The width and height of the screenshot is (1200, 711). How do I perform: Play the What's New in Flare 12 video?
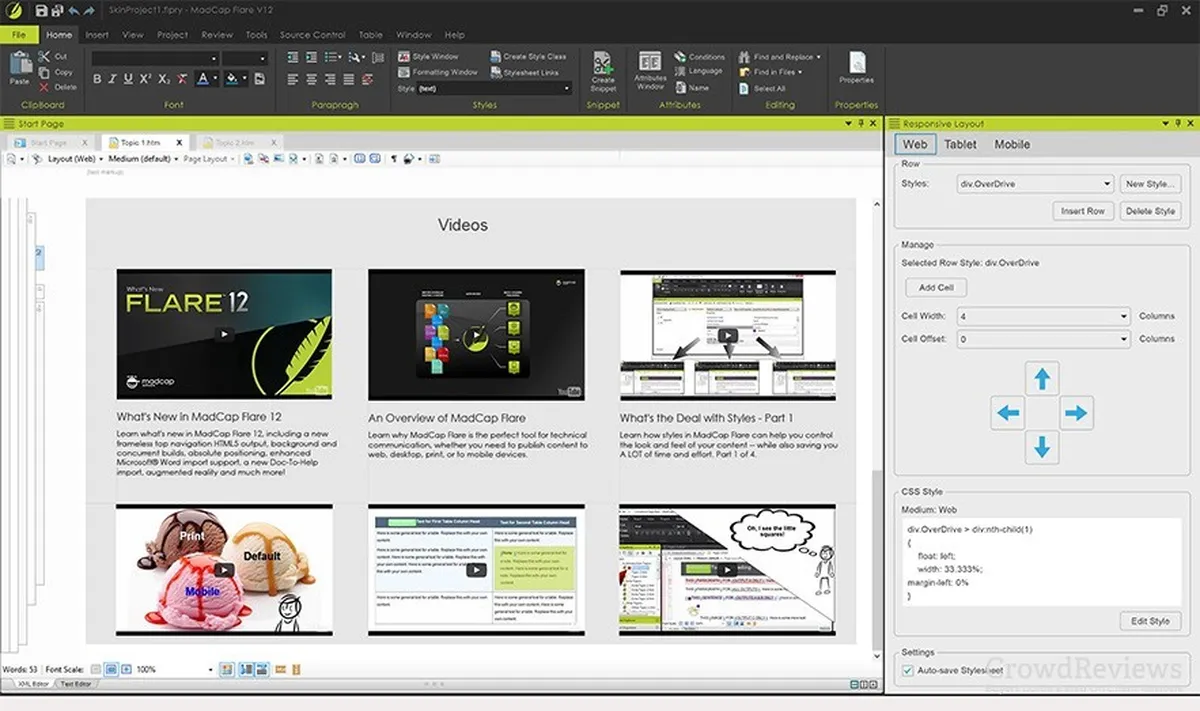[x=224, y=335]
